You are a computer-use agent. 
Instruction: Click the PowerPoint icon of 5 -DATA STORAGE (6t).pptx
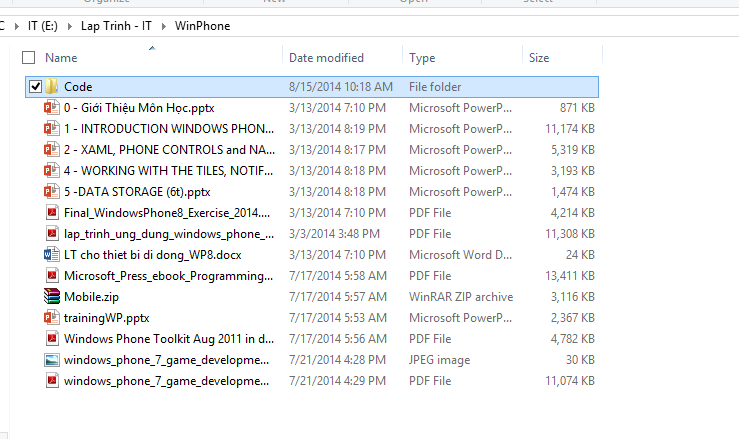tap(52, 191)
